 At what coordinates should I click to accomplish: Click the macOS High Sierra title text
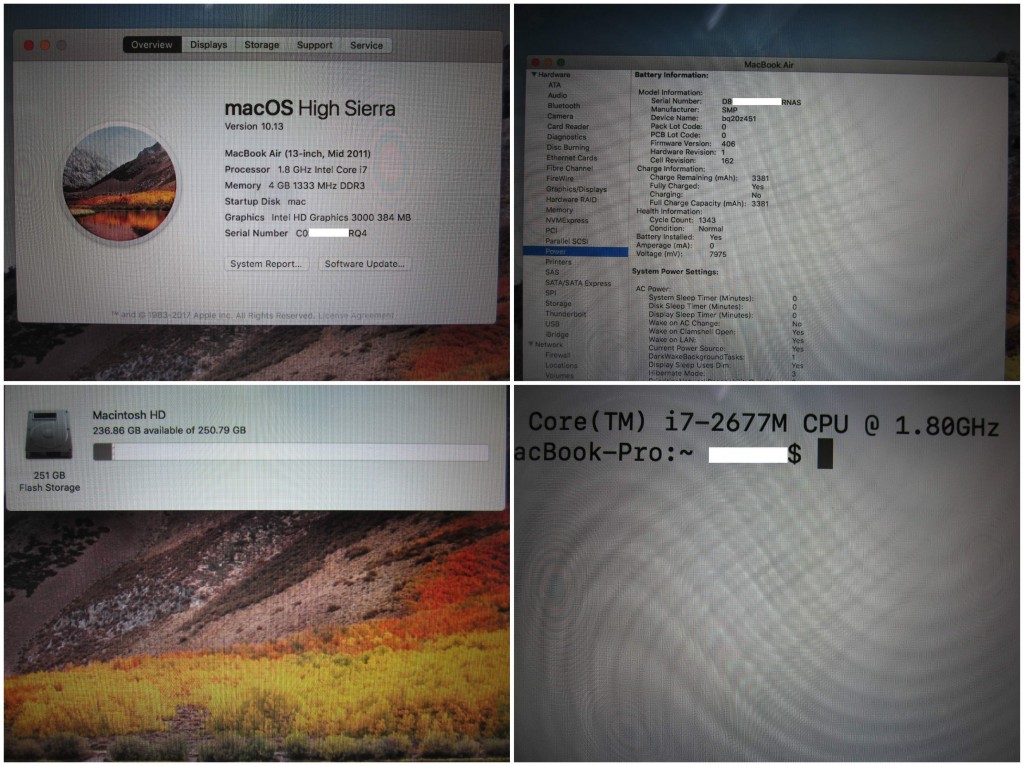click(310, 108)
